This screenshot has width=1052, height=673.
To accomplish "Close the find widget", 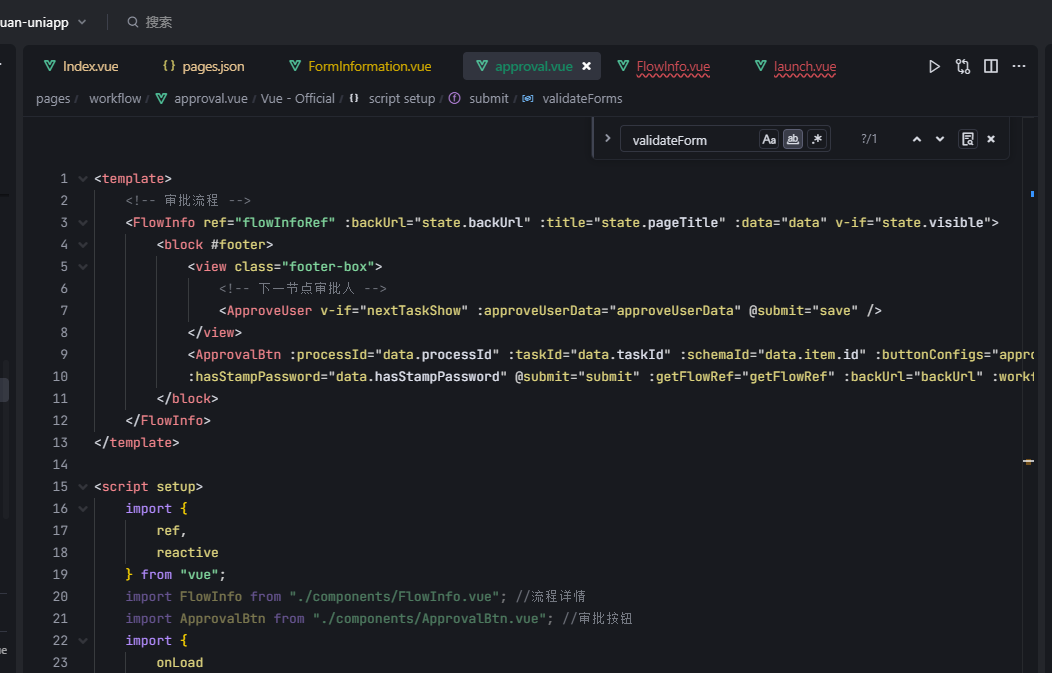I will click(991, 139).
